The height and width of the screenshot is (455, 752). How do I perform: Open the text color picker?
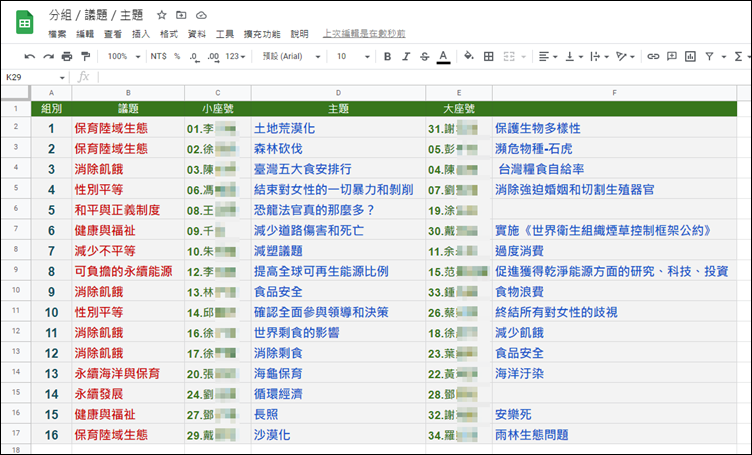(x=443, y=57)
